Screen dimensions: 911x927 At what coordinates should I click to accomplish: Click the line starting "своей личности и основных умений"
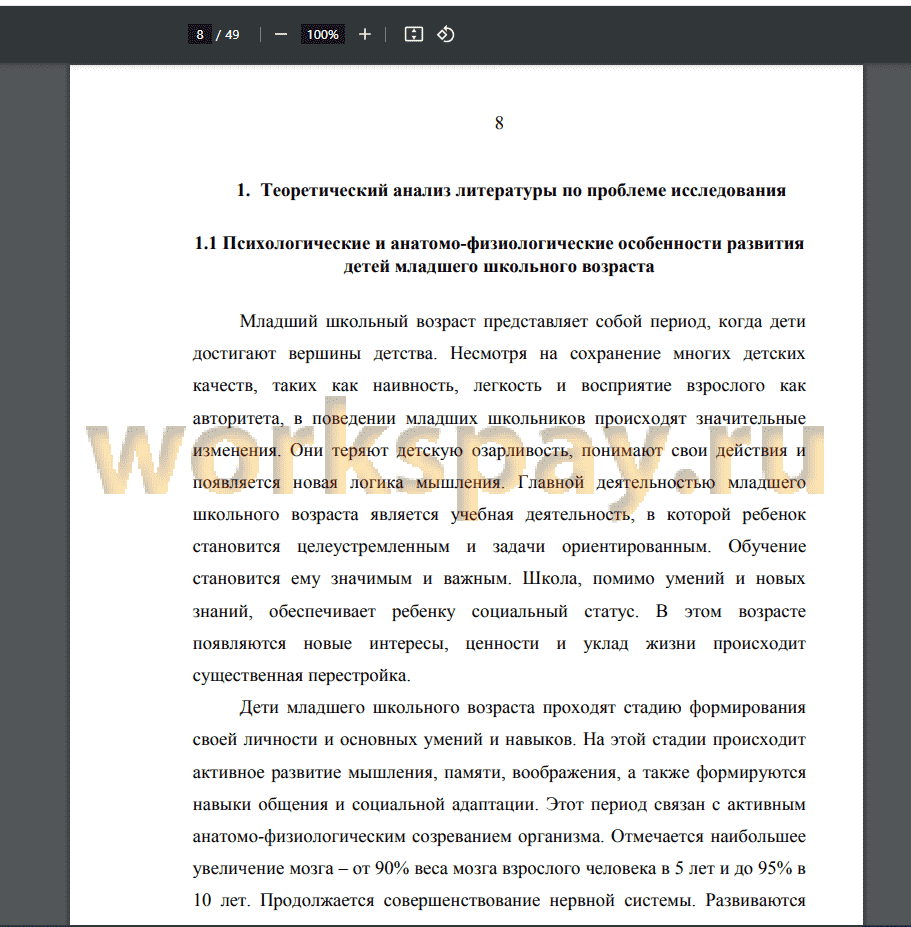[x=499, y=740]
